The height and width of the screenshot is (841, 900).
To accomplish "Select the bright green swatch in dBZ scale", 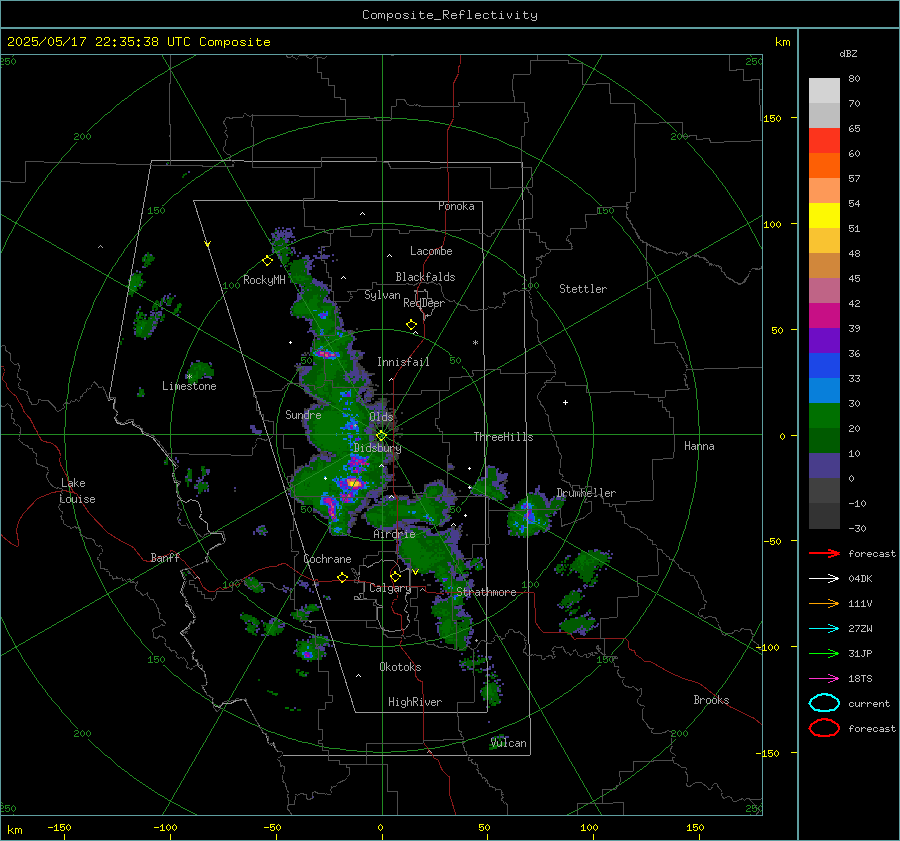I will pyautogui.click(x=824, y=416).
